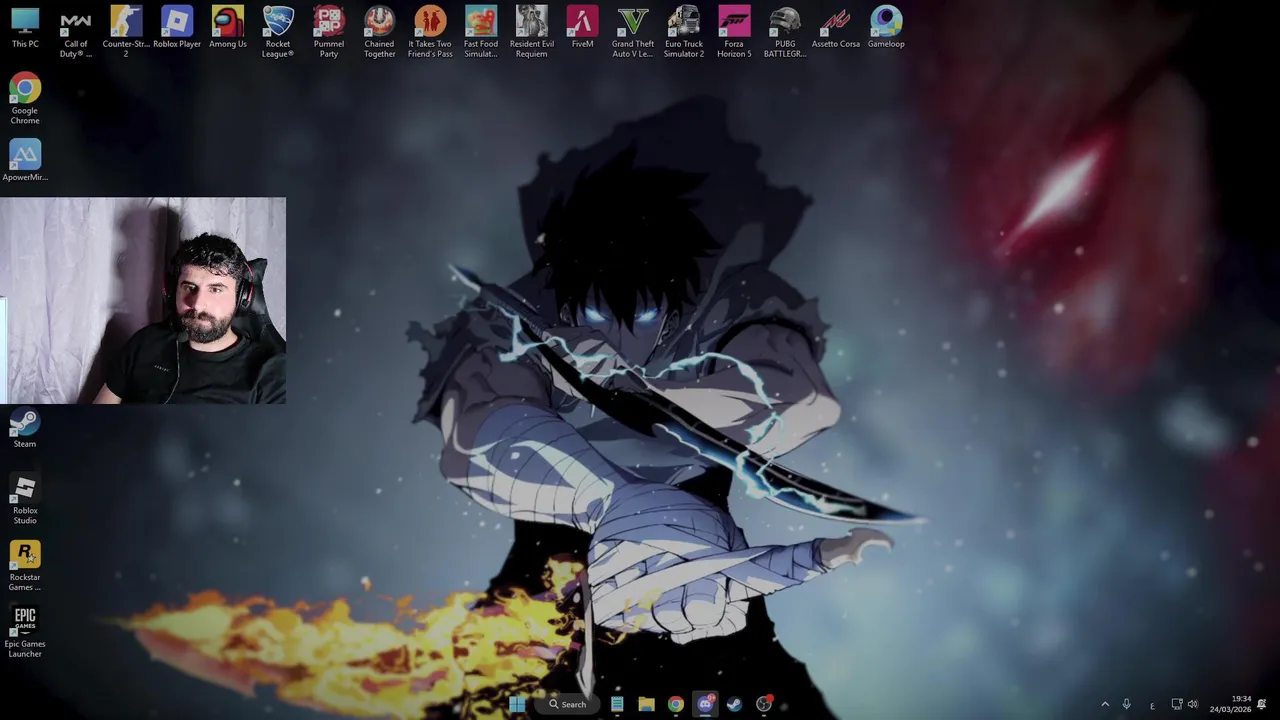Image resolution: width=1280 pixels, height=720 pixels.
Task: Expand the hidden system tray icons
Action: (x=1105, y=704)
